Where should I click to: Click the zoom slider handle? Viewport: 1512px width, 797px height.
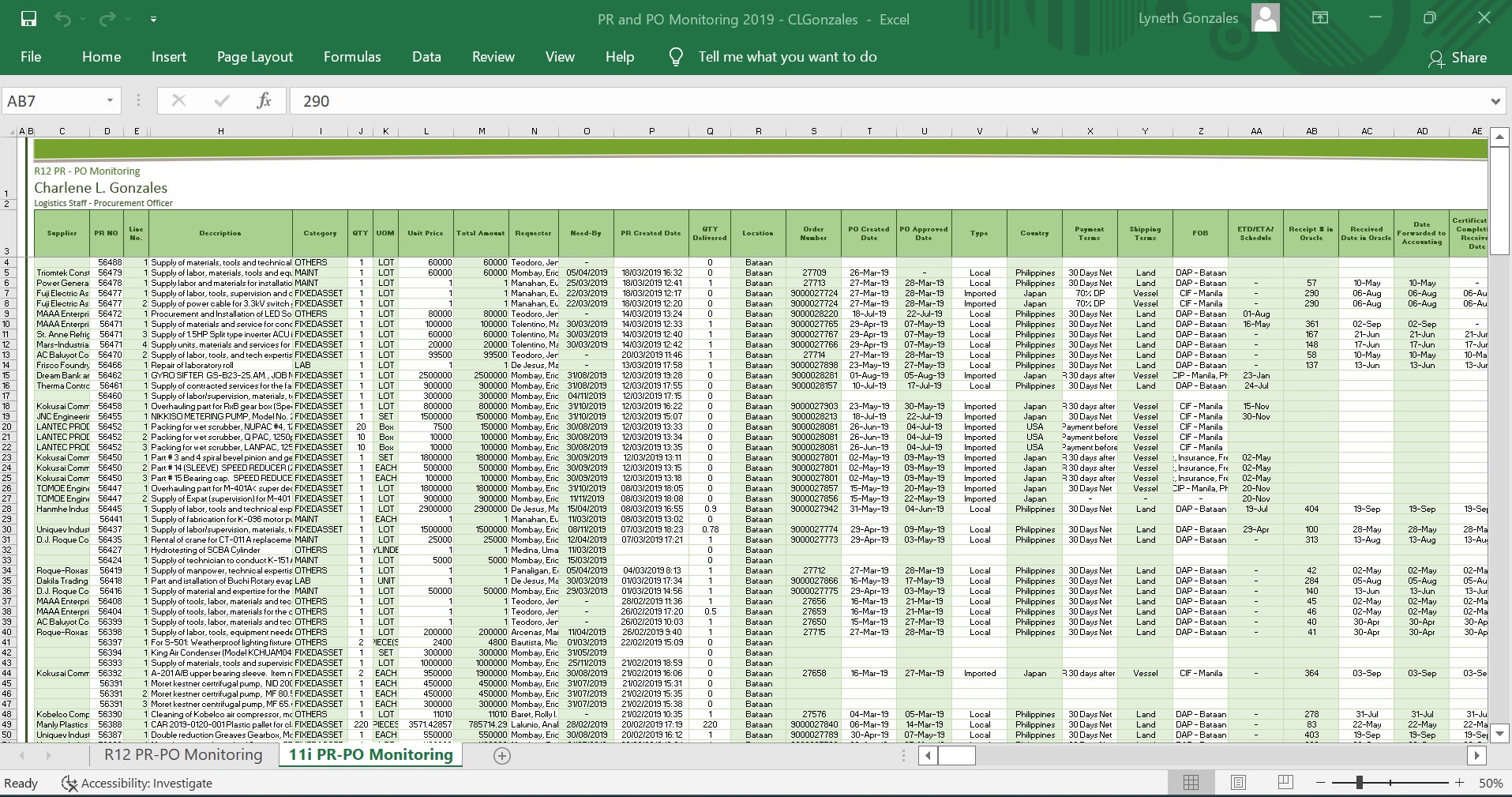click(x=1360, y=783)
